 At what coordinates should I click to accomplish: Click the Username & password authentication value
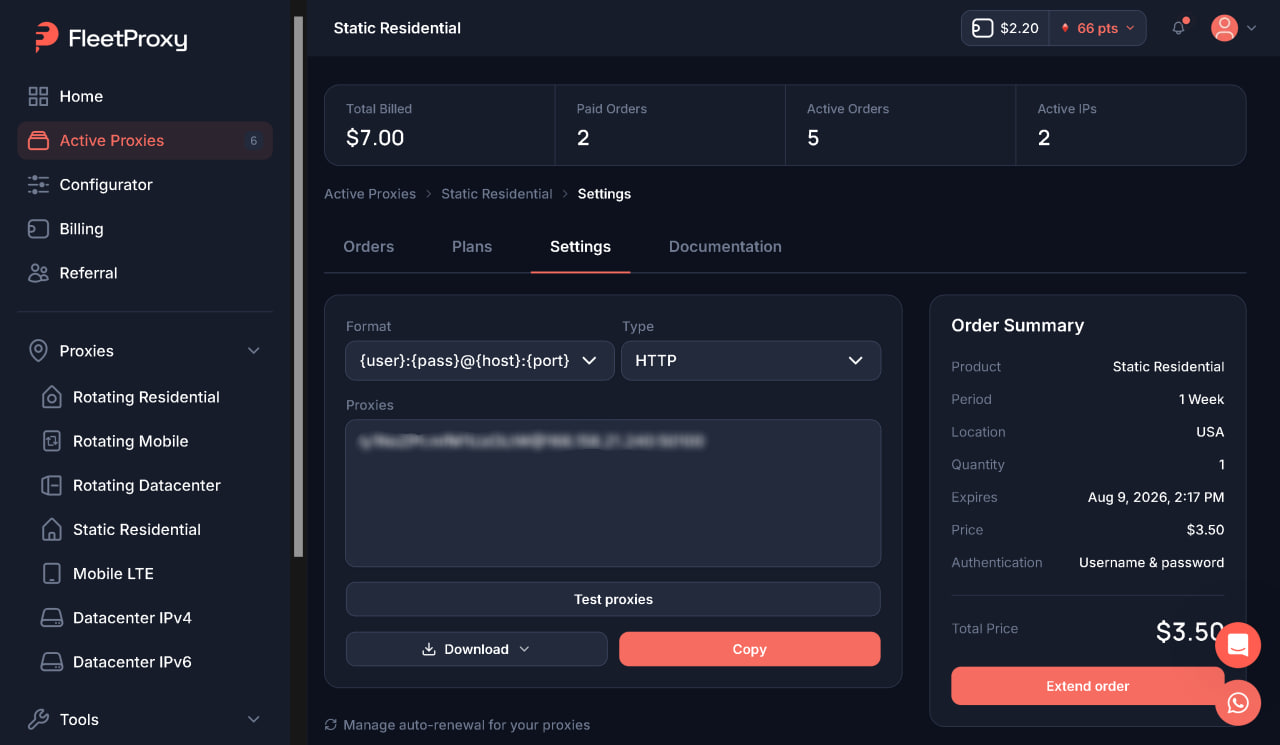pyautogui.click(x=1152, y=562)
